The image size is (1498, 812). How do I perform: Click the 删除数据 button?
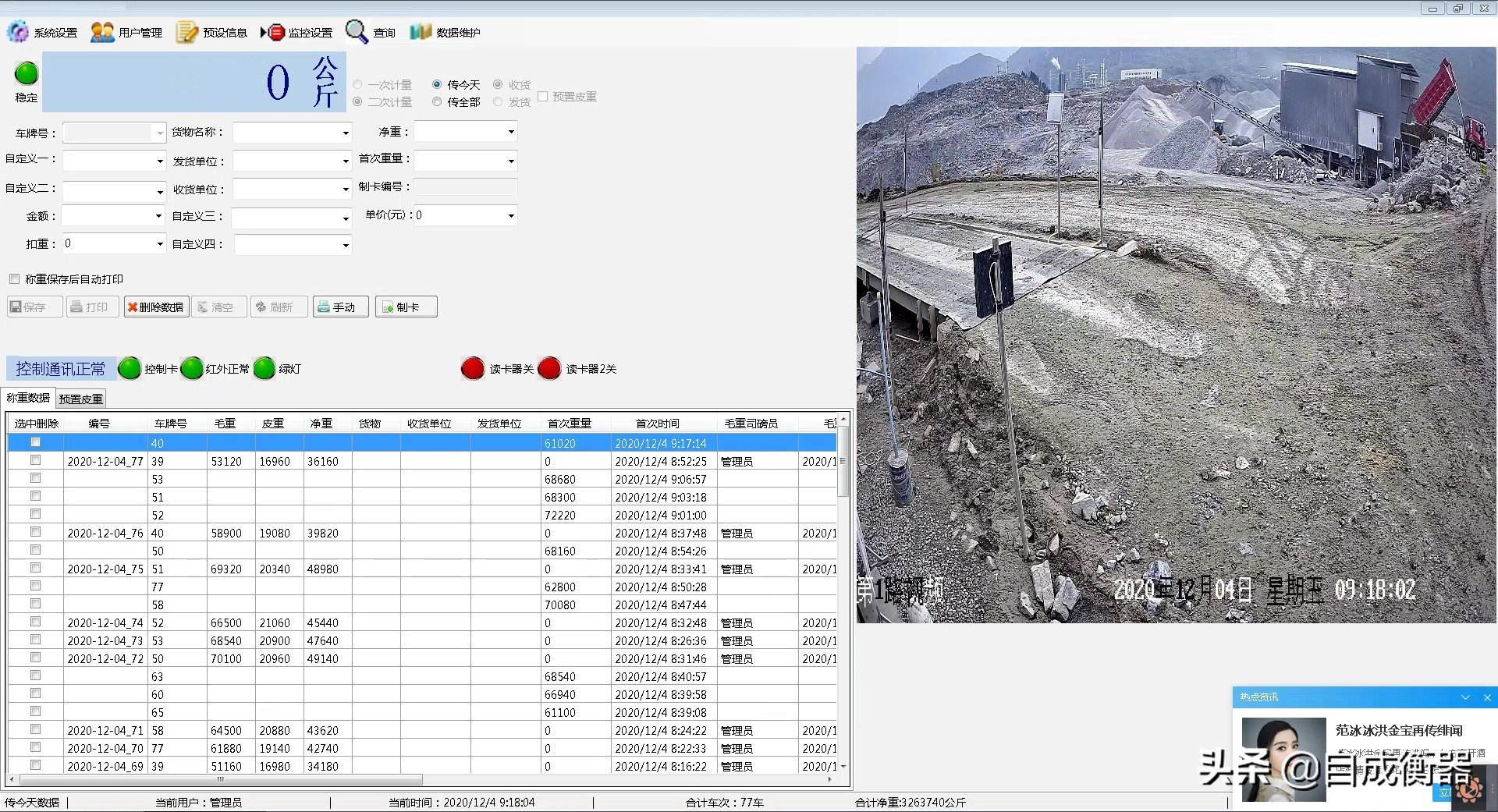(156, 307)
